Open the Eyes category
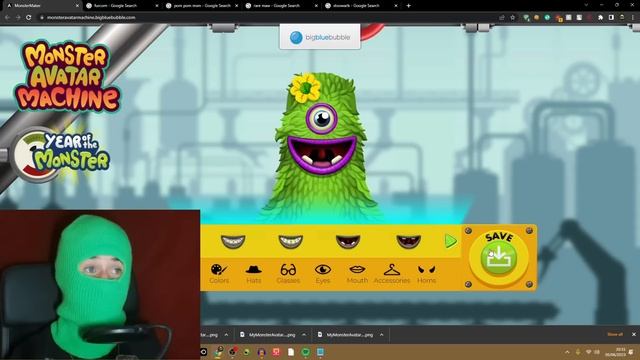 coord(322,273)
